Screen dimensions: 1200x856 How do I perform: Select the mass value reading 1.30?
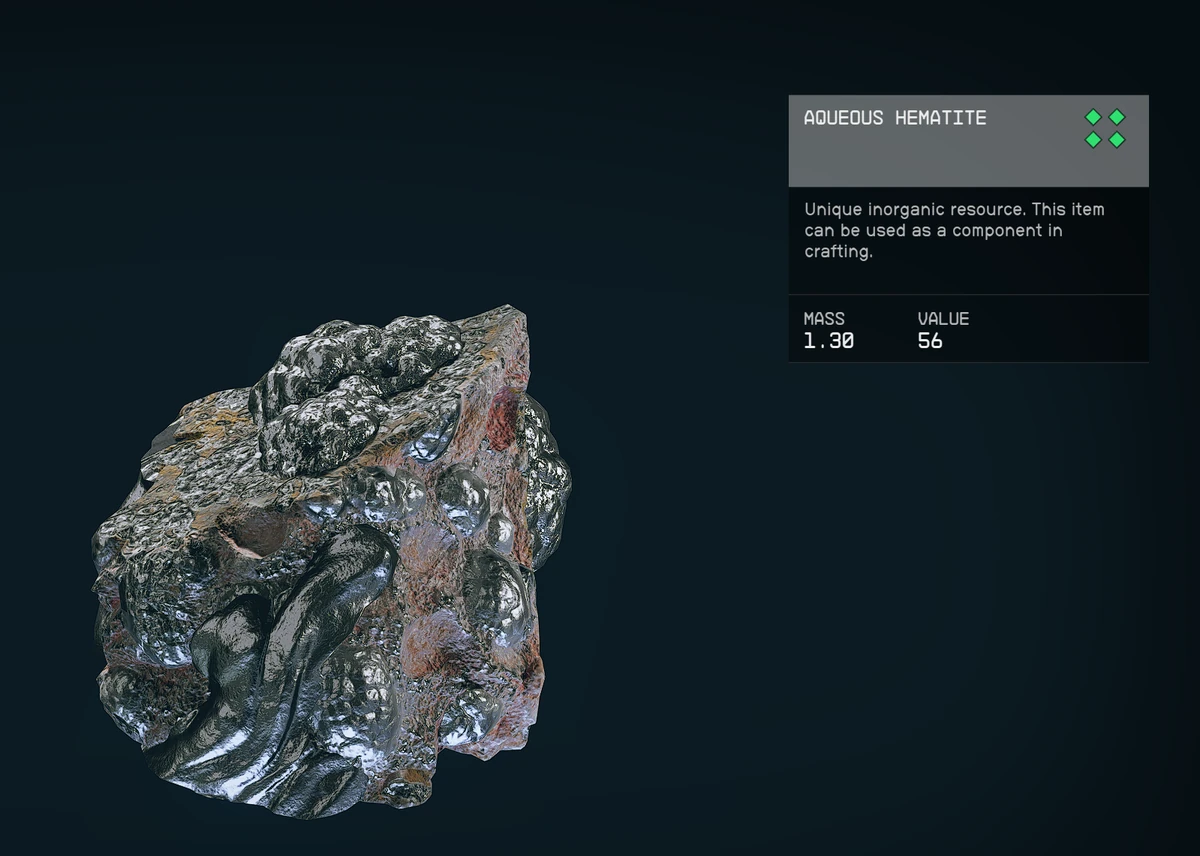[x=829, y=341]
